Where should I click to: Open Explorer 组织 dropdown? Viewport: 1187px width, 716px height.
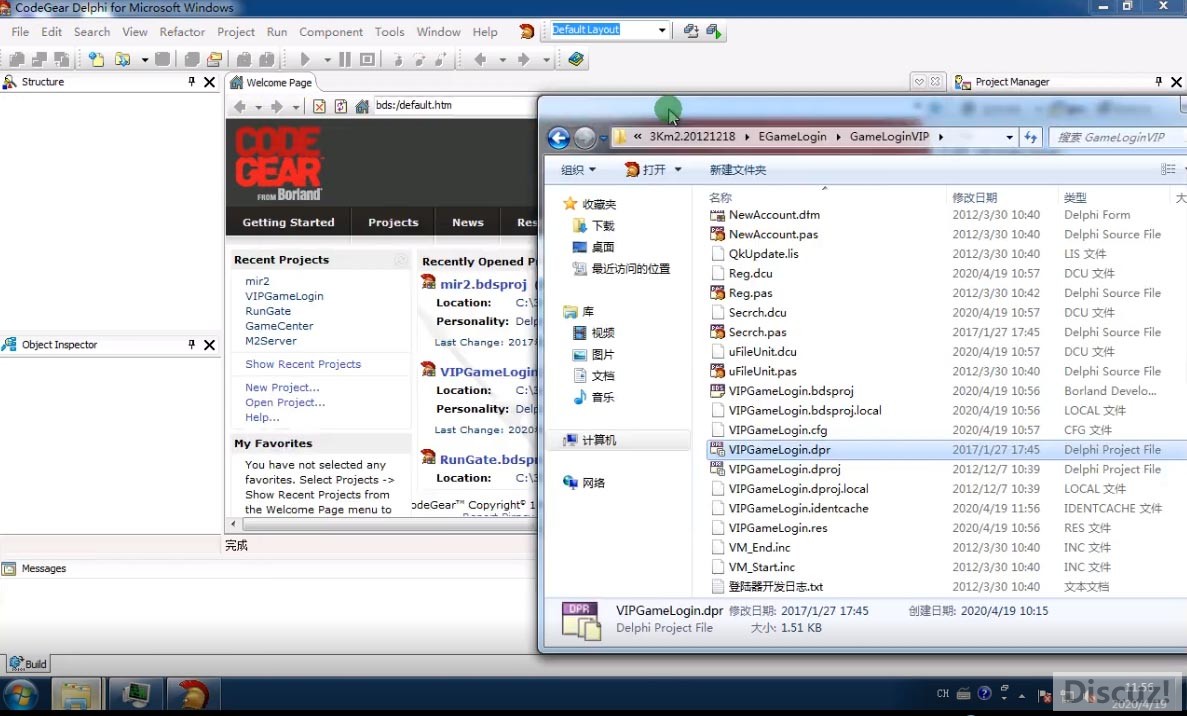(578, 170)
